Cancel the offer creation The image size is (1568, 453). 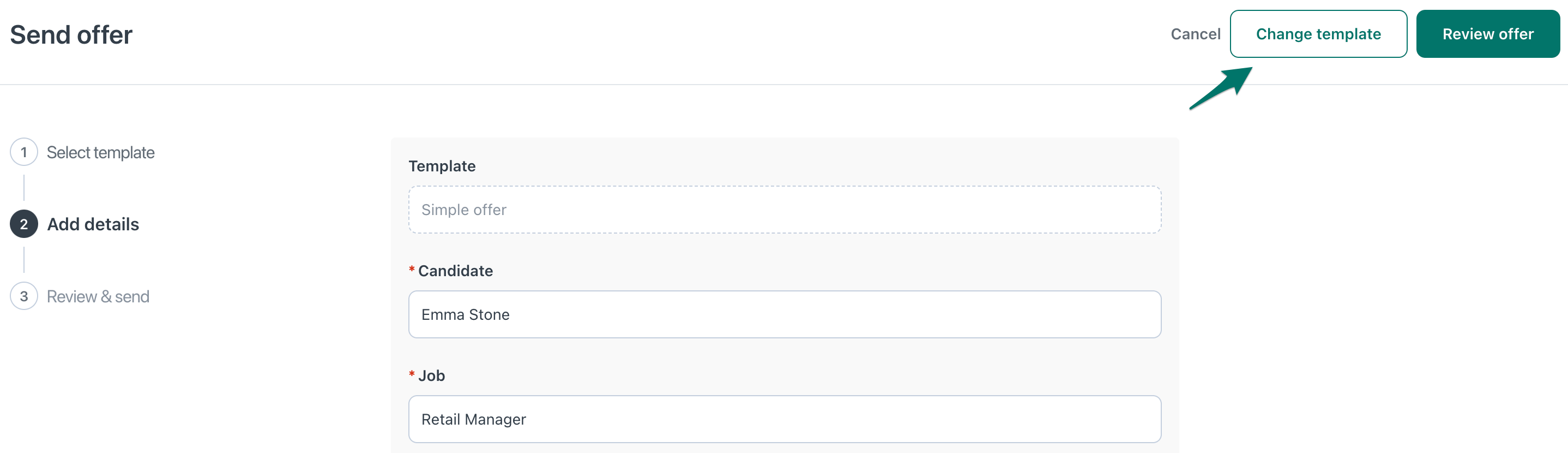pyautogui.click(x=1195, y=33)
